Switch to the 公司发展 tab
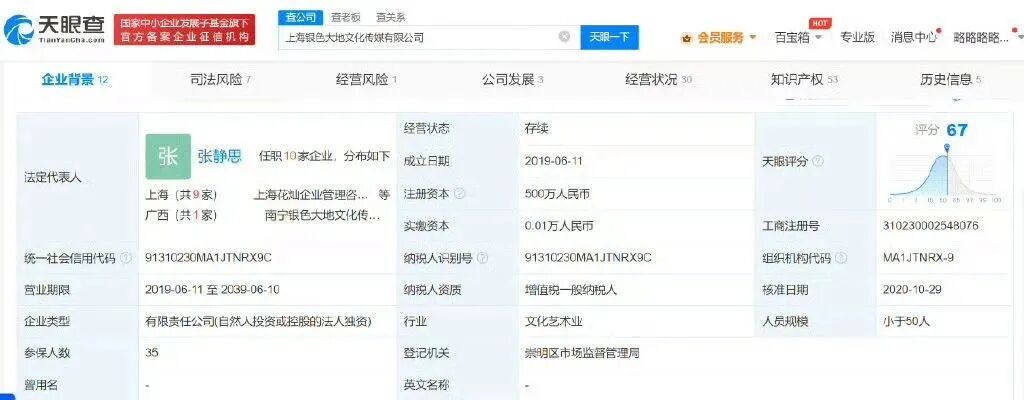 click(x=513, y=80)
